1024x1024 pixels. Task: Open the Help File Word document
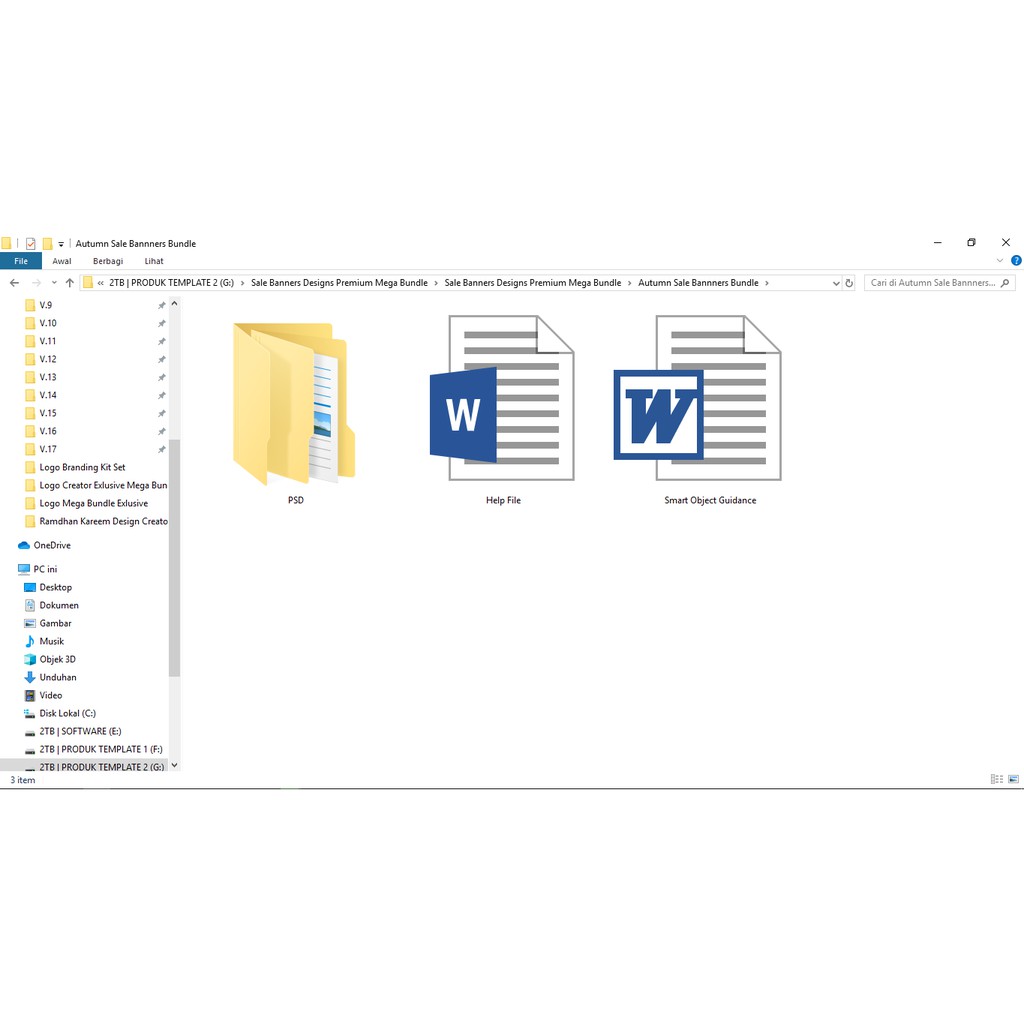(x=502, y=400)
